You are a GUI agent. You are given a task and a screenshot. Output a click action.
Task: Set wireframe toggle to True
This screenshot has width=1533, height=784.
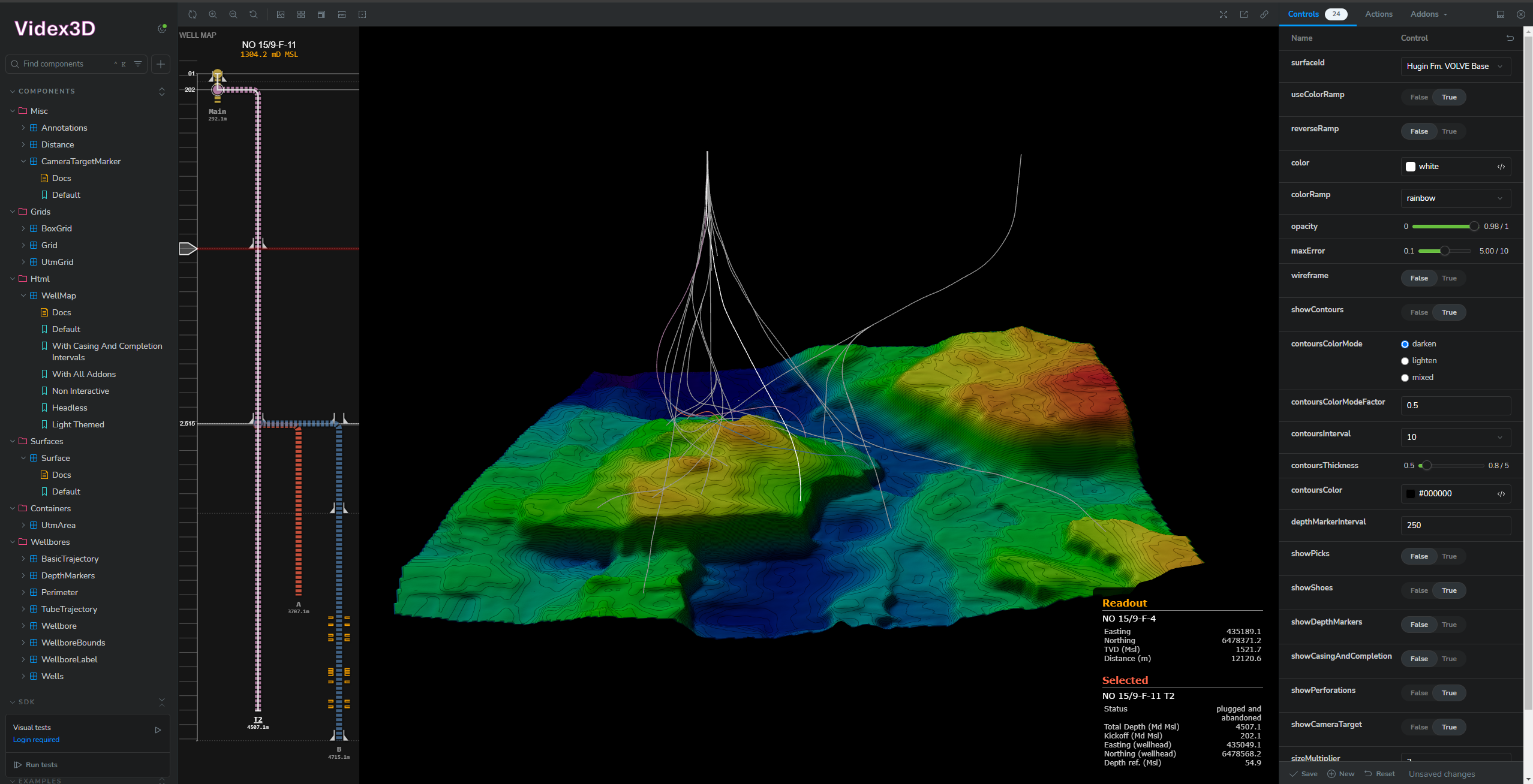coord(1449,278)
